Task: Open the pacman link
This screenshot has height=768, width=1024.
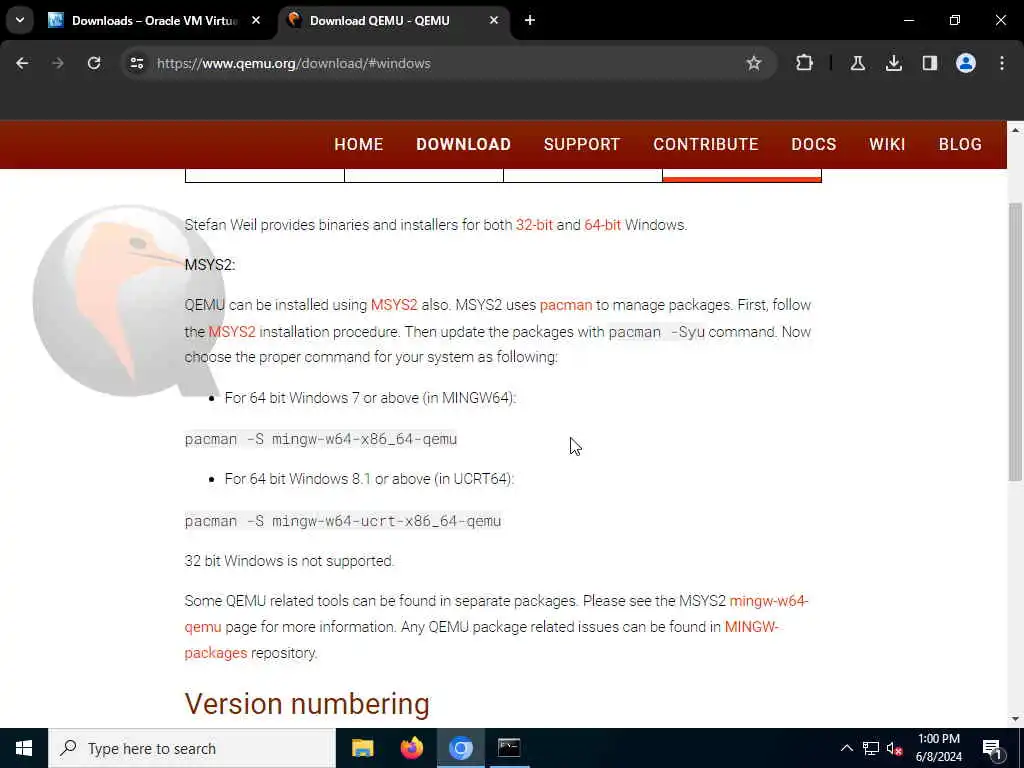Action: pyautogui.click(x=566, y=305)
